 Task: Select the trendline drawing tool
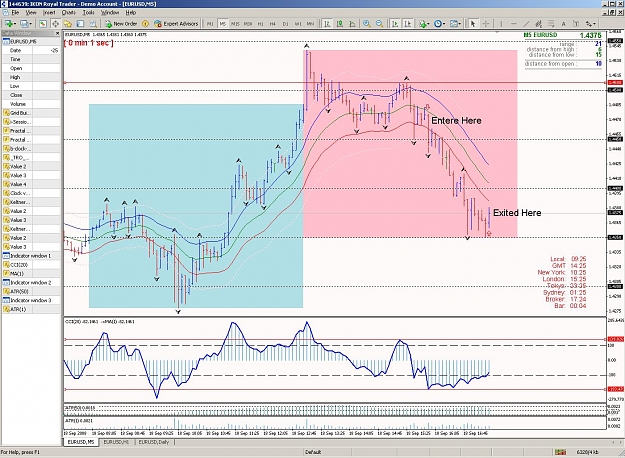(x=526, y=24)
